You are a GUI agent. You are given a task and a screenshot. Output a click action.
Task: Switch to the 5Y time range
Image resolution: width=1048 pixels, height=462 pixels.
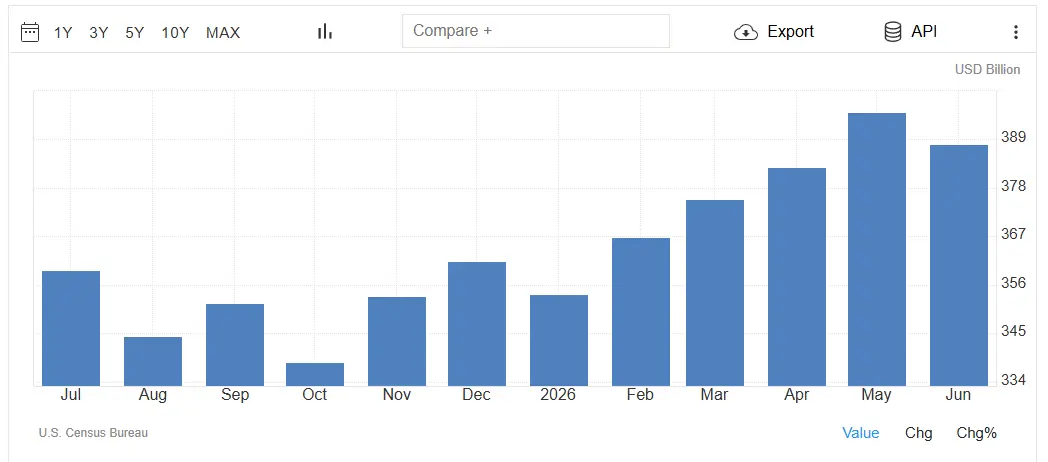134,33
